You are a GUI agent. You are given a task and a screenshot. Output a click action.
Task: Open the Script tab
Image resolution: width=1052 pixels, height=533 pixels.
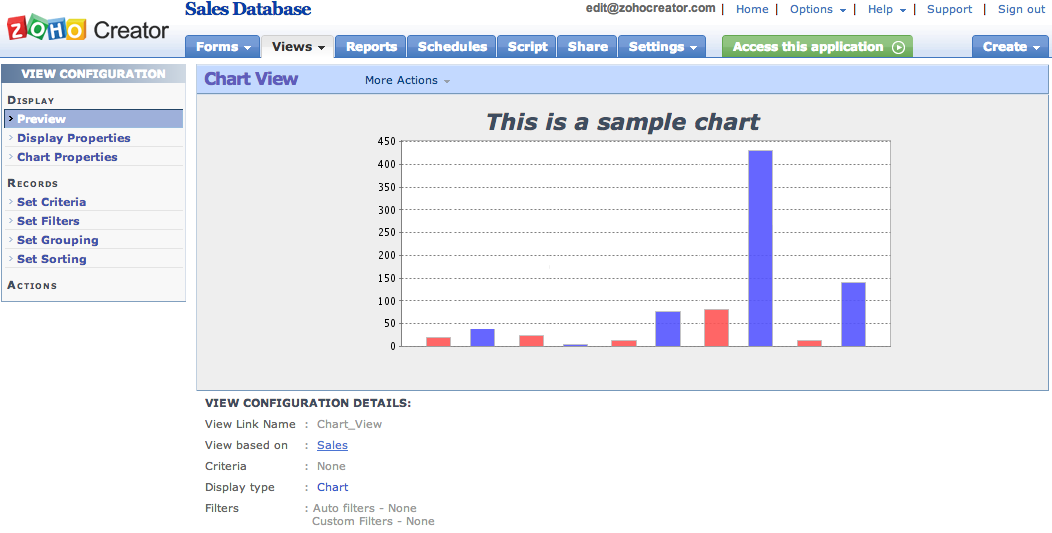coord(527,46)
